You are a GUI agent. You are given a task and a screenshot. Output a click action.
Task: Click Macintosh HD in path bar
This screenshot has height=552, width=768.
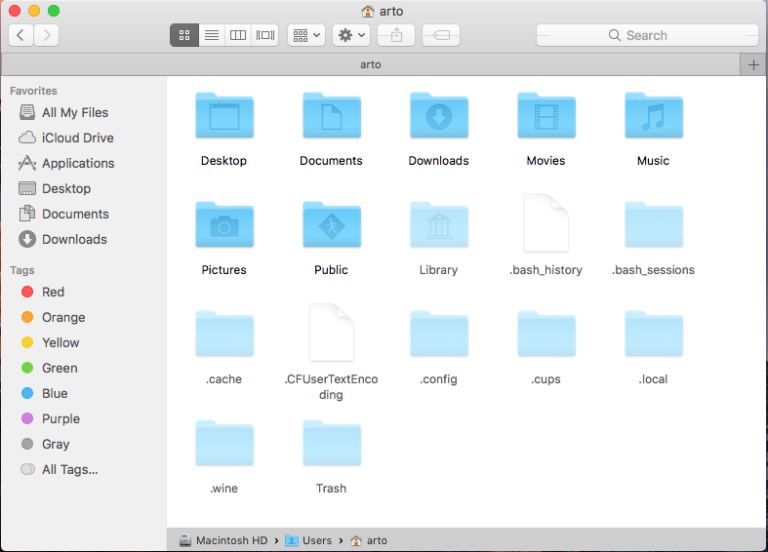(223, 540)
